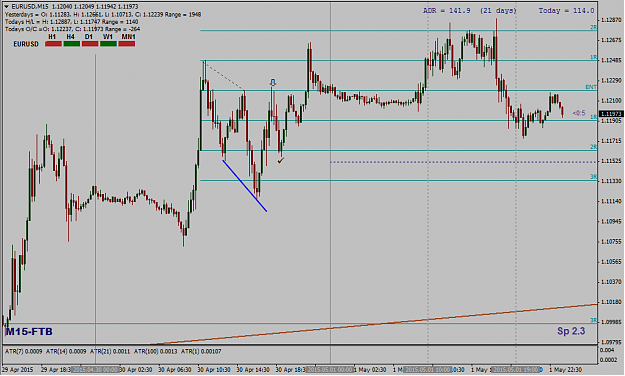Click the '30 Apr 06:30' time label

(175, 370)
